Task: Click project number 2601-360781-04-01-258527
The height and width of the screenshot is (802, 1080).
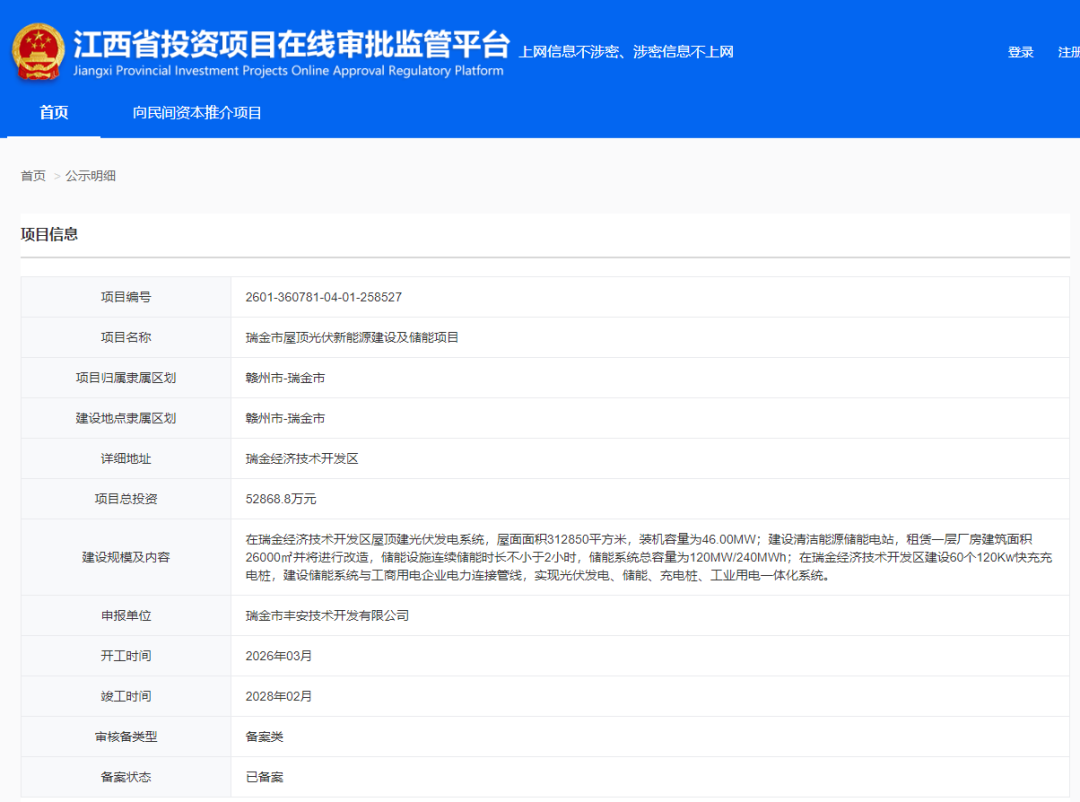Action: tap(323, 297)
